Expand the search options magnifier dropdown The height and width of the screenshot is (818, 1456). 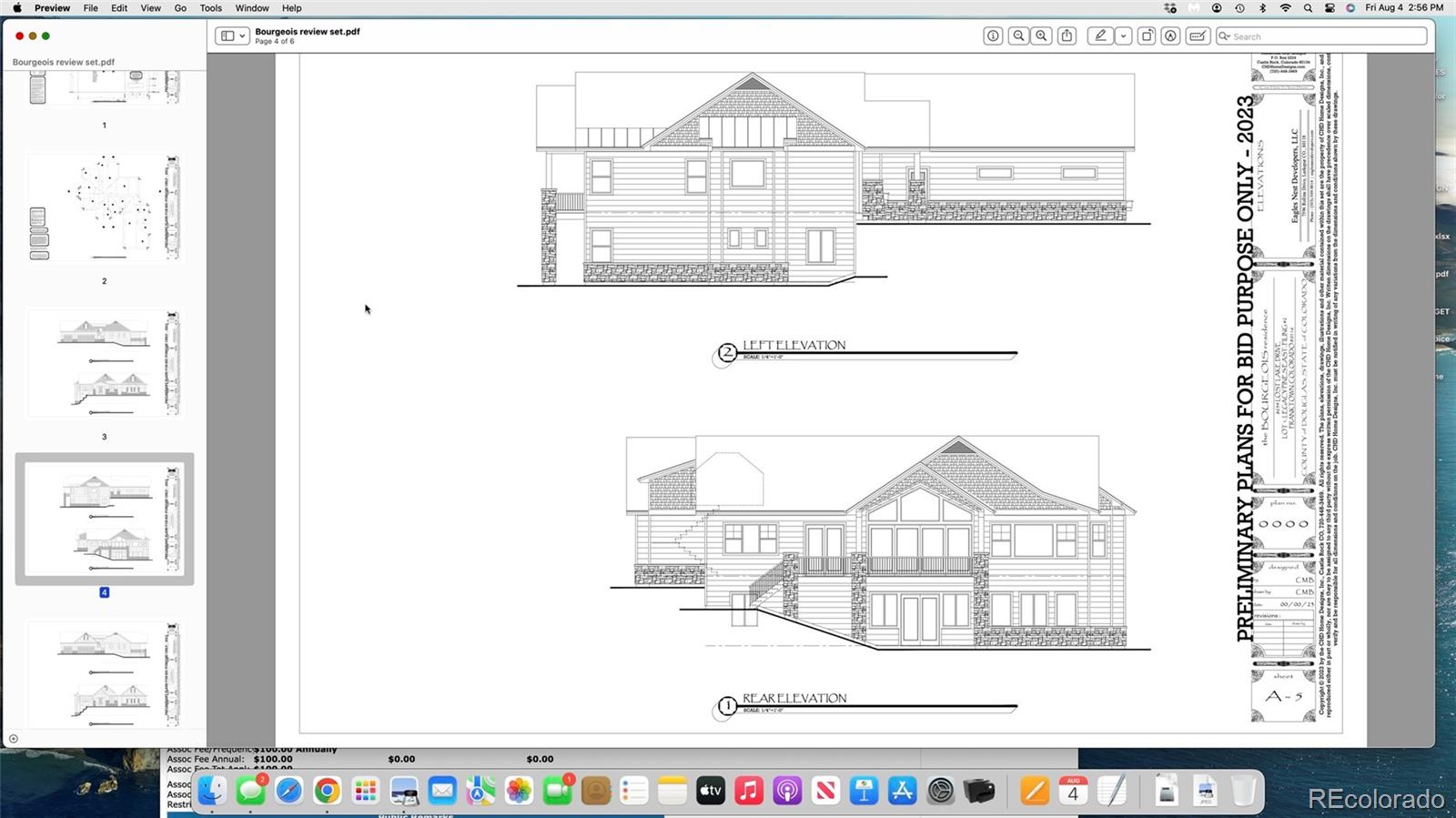pos(1225,36)
